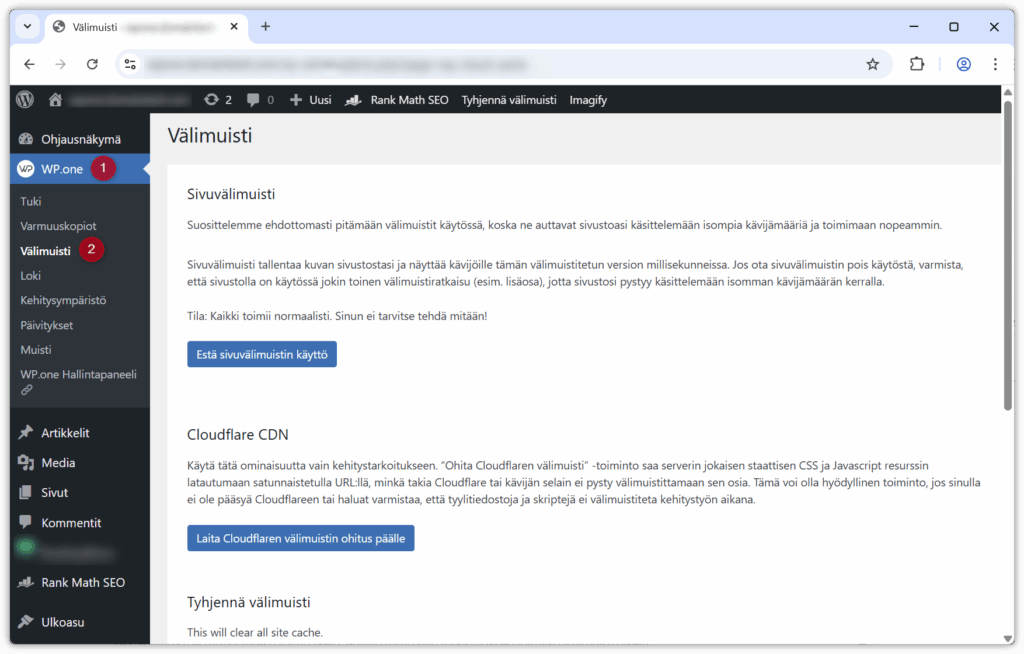Viewport: 1024px width, 654px height.
Task: Click the Chrome profile avatar icon
Action: 963,64
